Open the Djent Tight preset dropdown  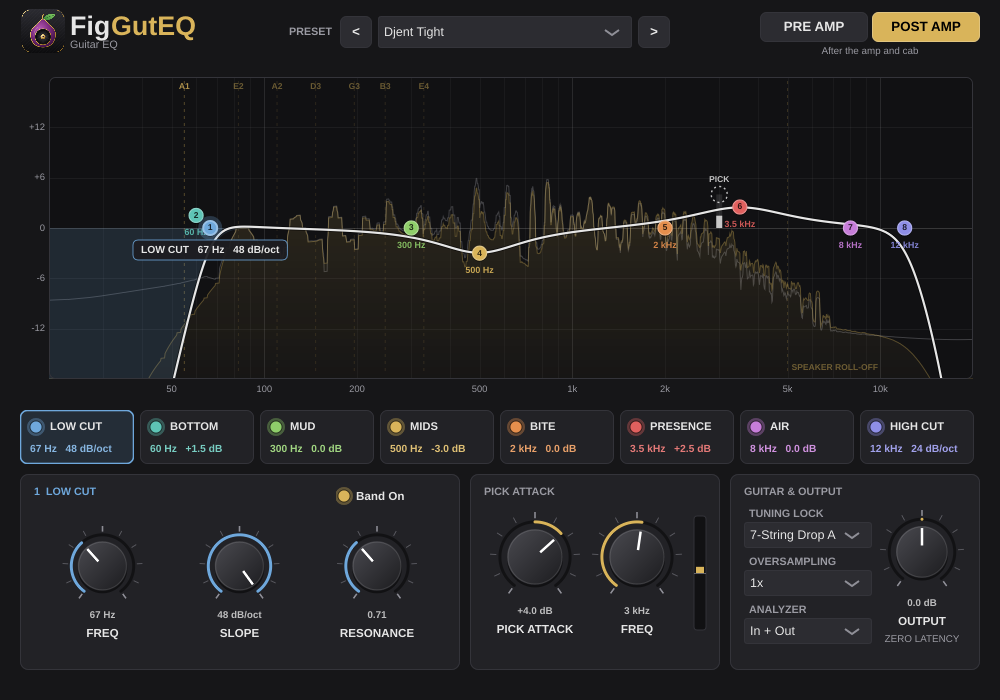(x=504, y=32)
